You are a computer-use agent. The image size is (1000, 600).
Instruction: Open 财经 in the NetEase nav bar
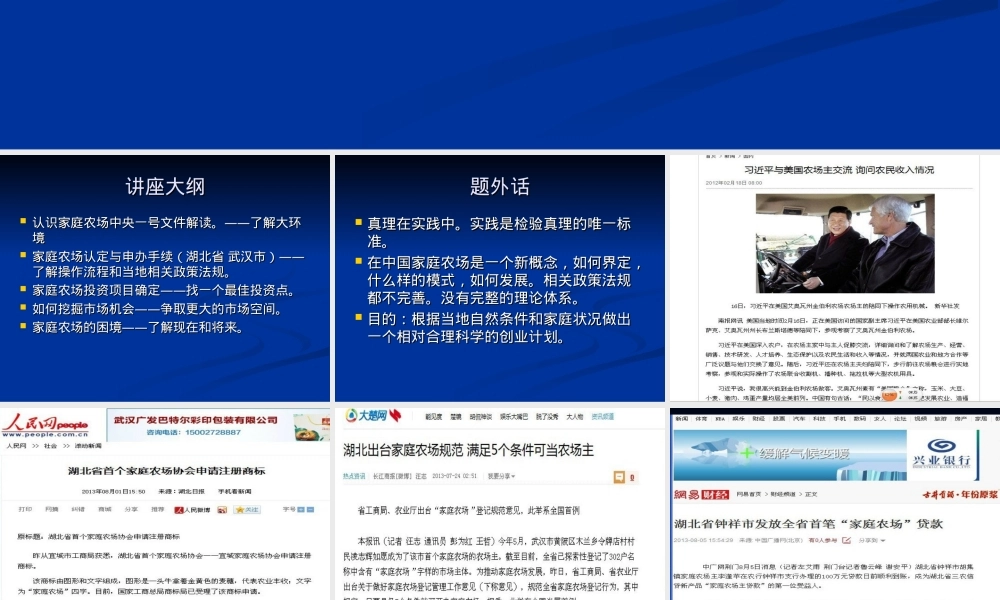(x=758, y=419)
